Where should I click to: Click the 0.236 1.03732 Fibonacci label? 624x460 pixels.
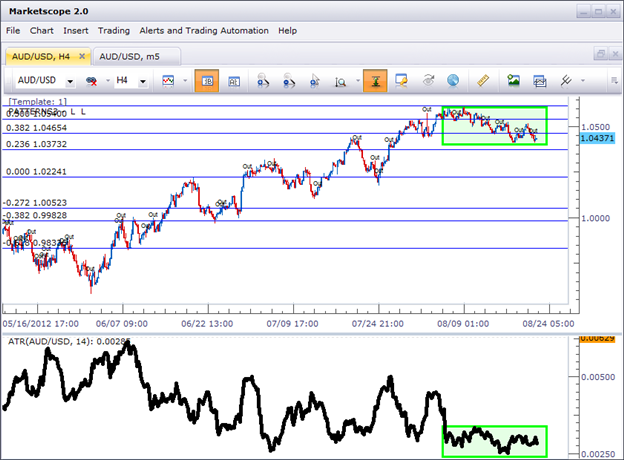point(36,144)
